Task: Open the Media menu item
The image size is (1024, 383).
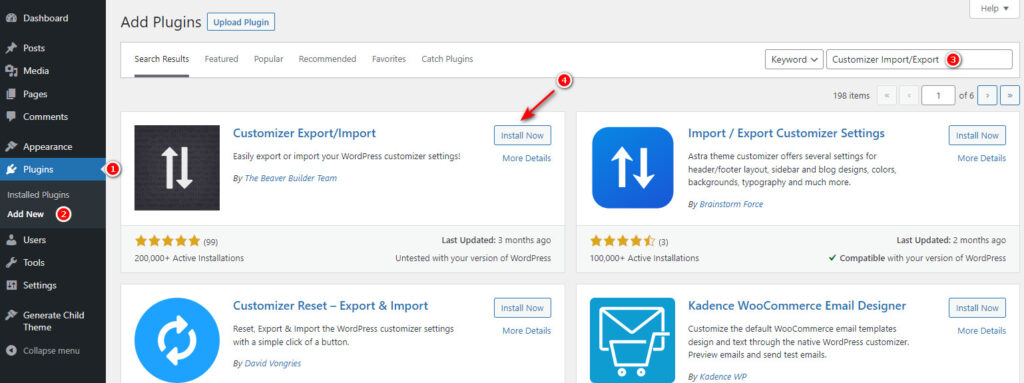Action: click(x=53, y=71)
